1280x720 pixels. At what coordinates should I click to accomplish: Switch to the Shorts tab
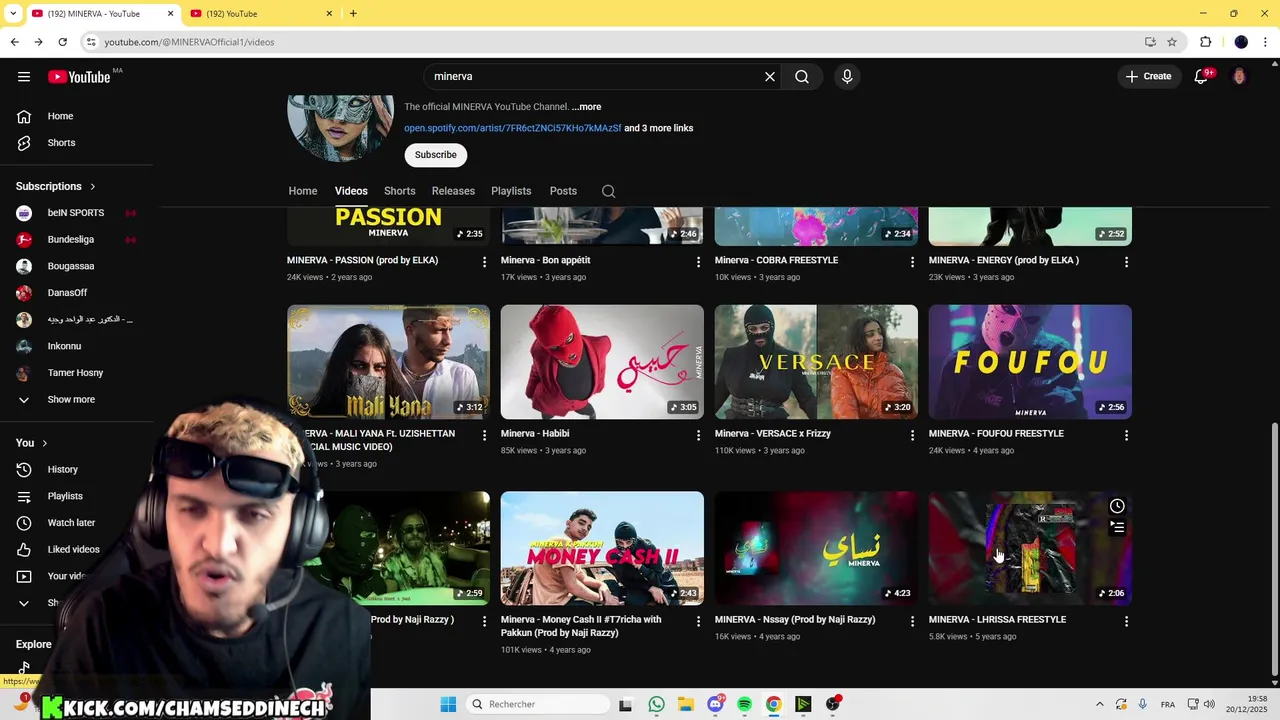coord(399,191)
